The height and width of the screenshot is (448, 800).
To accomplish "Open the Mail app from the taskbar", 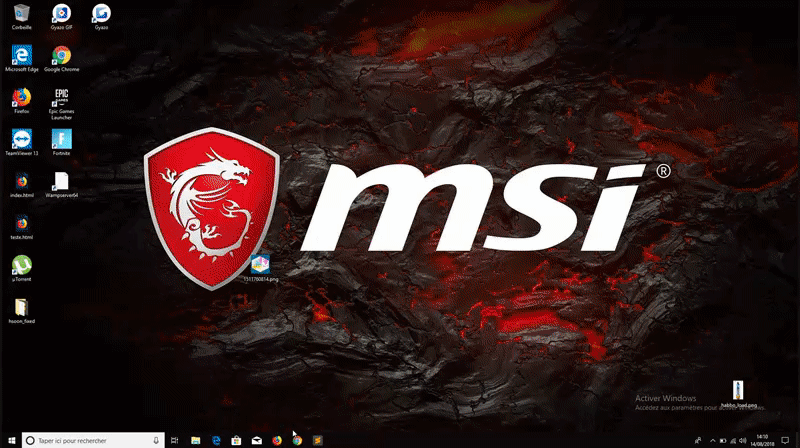I will tap(257, 440).
